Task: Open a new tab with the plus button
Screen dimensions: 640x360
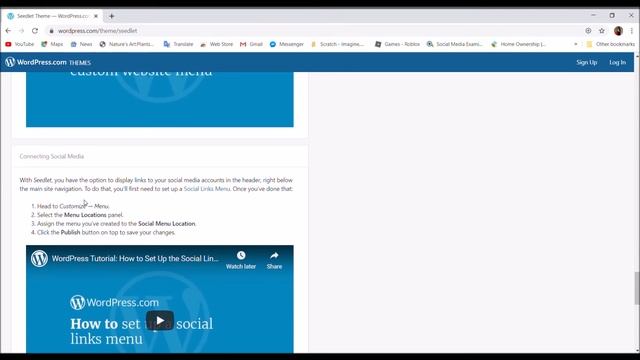Action: [111, 16]
